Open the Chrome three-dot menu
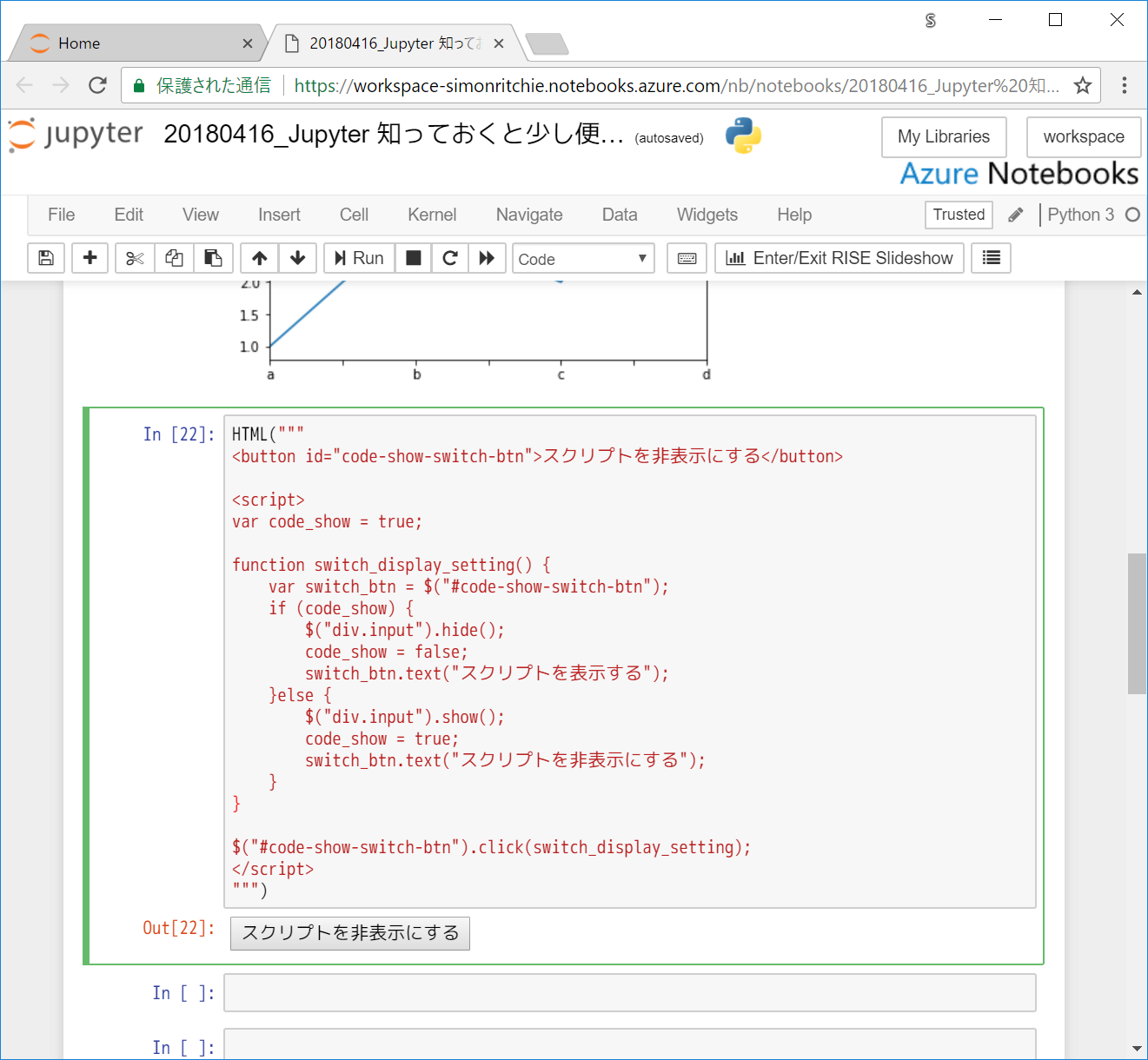This screenshot has width=1148, height=1060. pos(1125,85)
